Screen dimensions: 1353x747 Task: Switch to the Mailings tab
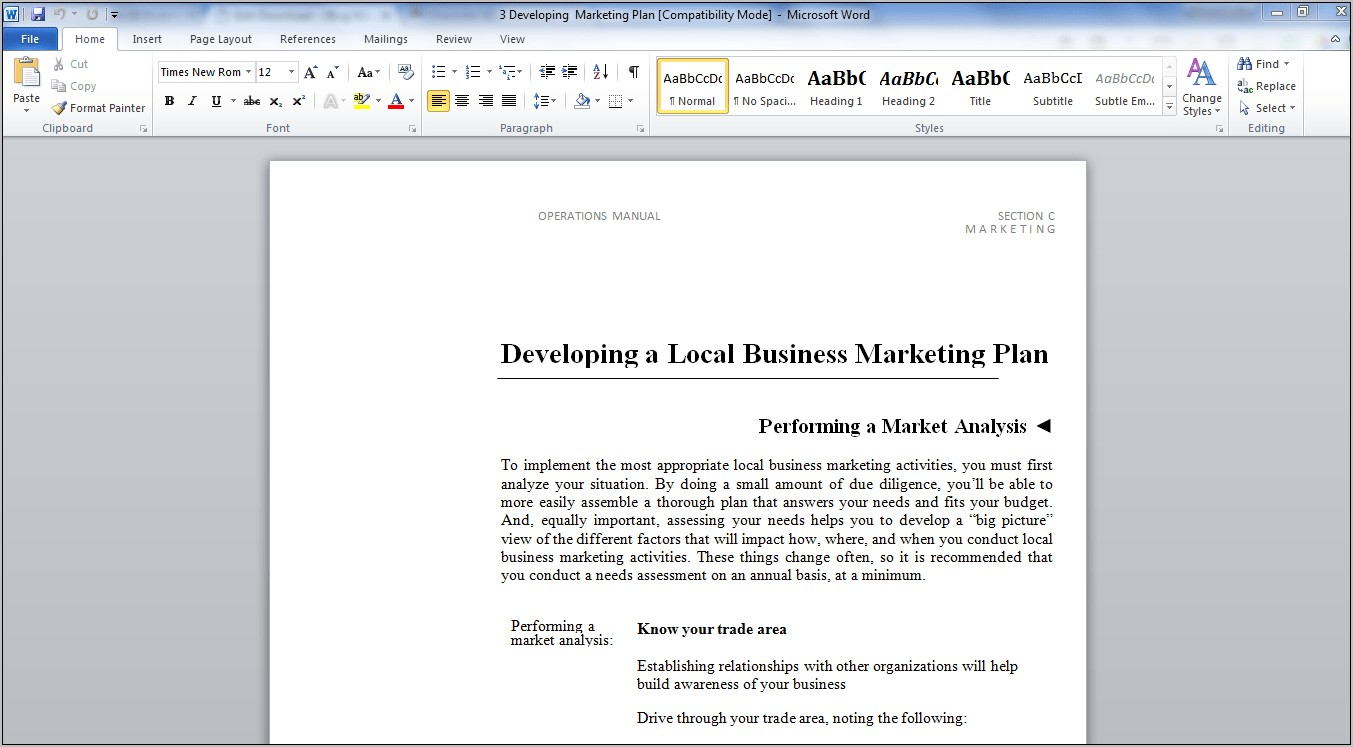(x=386, y=39)
